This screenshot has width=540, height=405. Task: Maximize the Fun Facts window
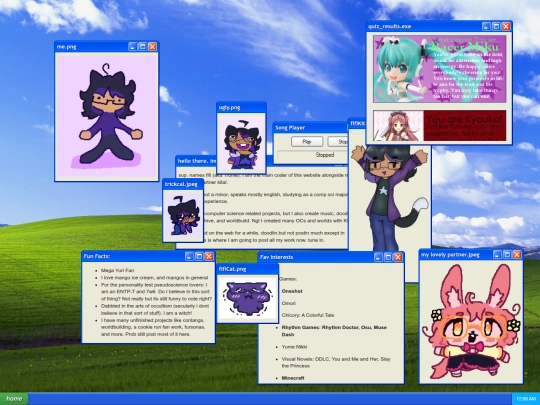click(x=199, y=256)
